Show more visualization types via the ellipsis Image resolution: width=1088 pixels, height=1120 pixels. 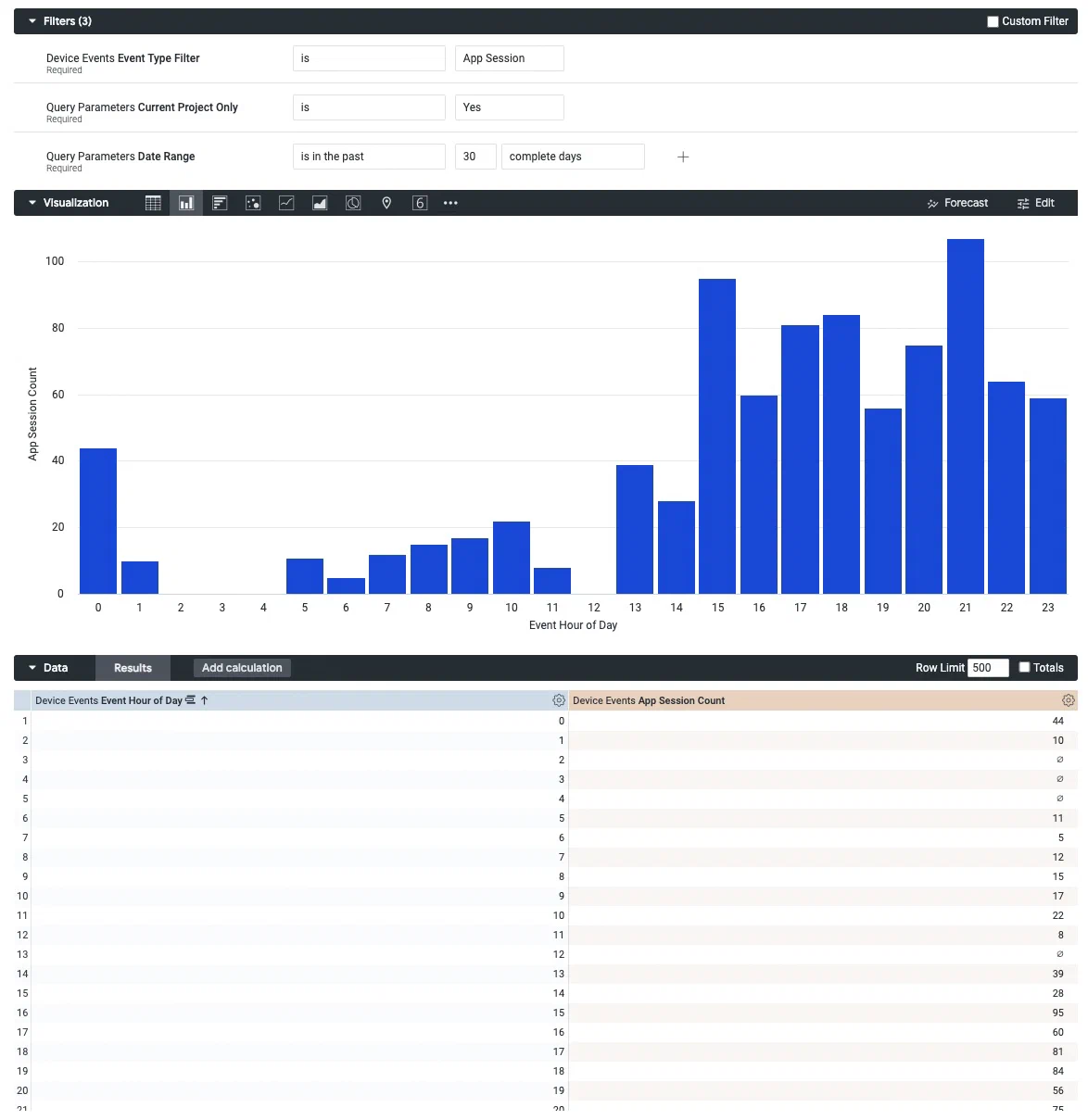(x=450, y=203)
